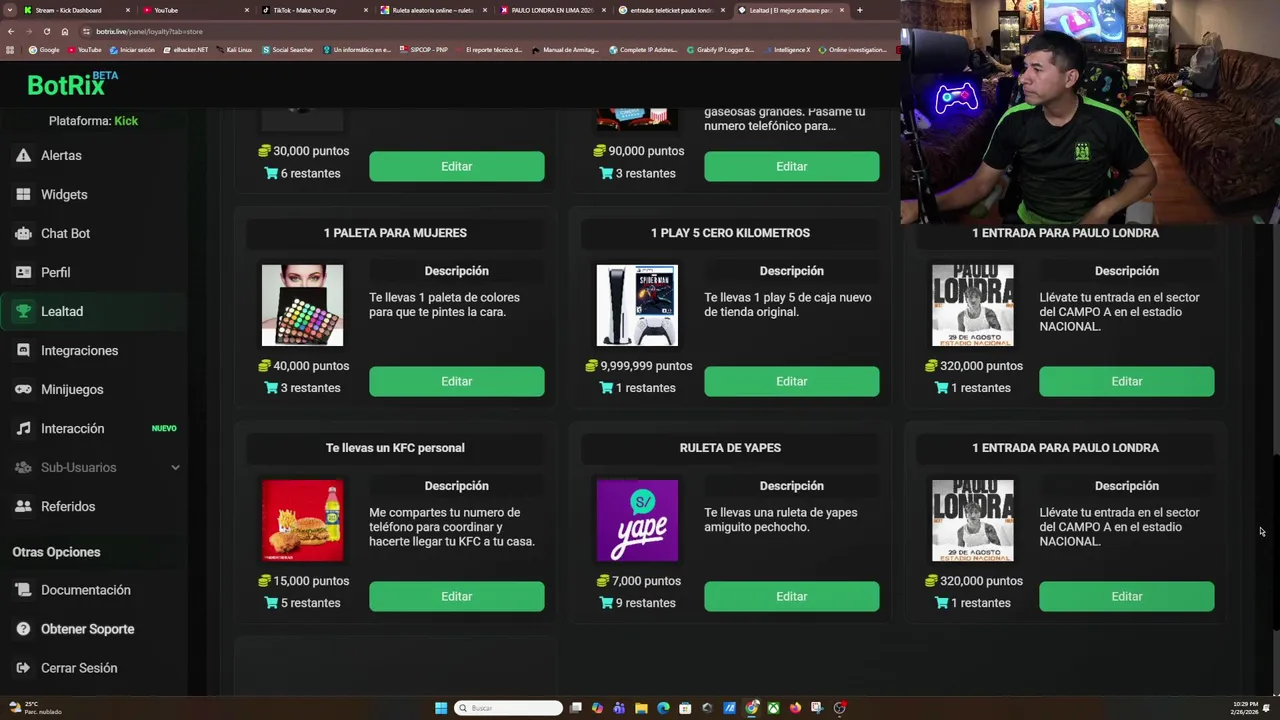Expand Sub-Usuarios with the chevron arrow
This screenshot has height=720, width=1280.
point(175,467)
